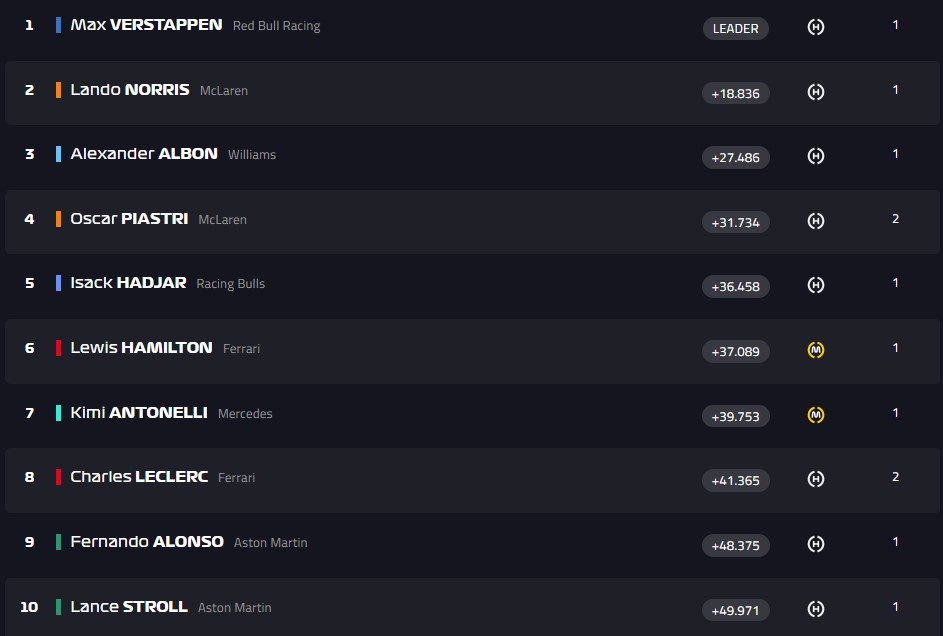This screenshot has width=943, height=636.
Task: Click the +18.836 gap badge
Action: point(735,93)
